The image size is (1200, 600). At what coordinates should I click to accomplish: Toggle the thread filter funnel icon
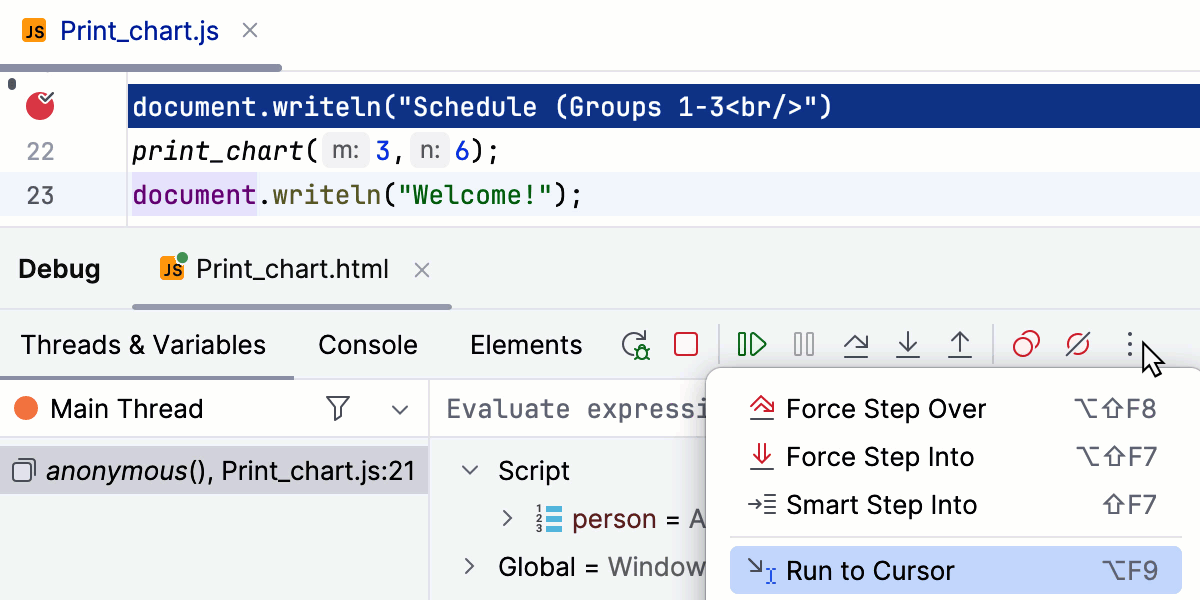tap(338, 409)
